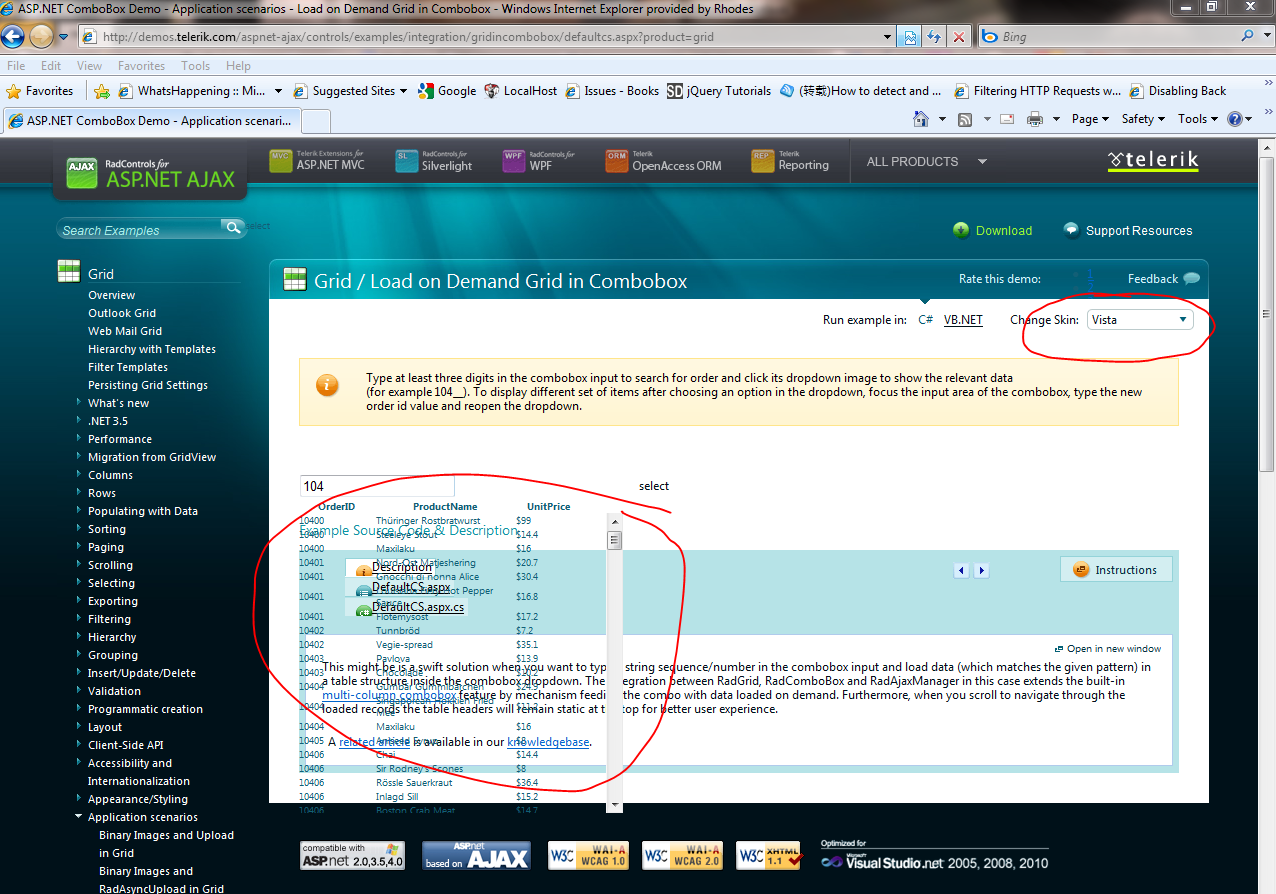Click the dropdown list scroll up arrow

click(615, 522)
